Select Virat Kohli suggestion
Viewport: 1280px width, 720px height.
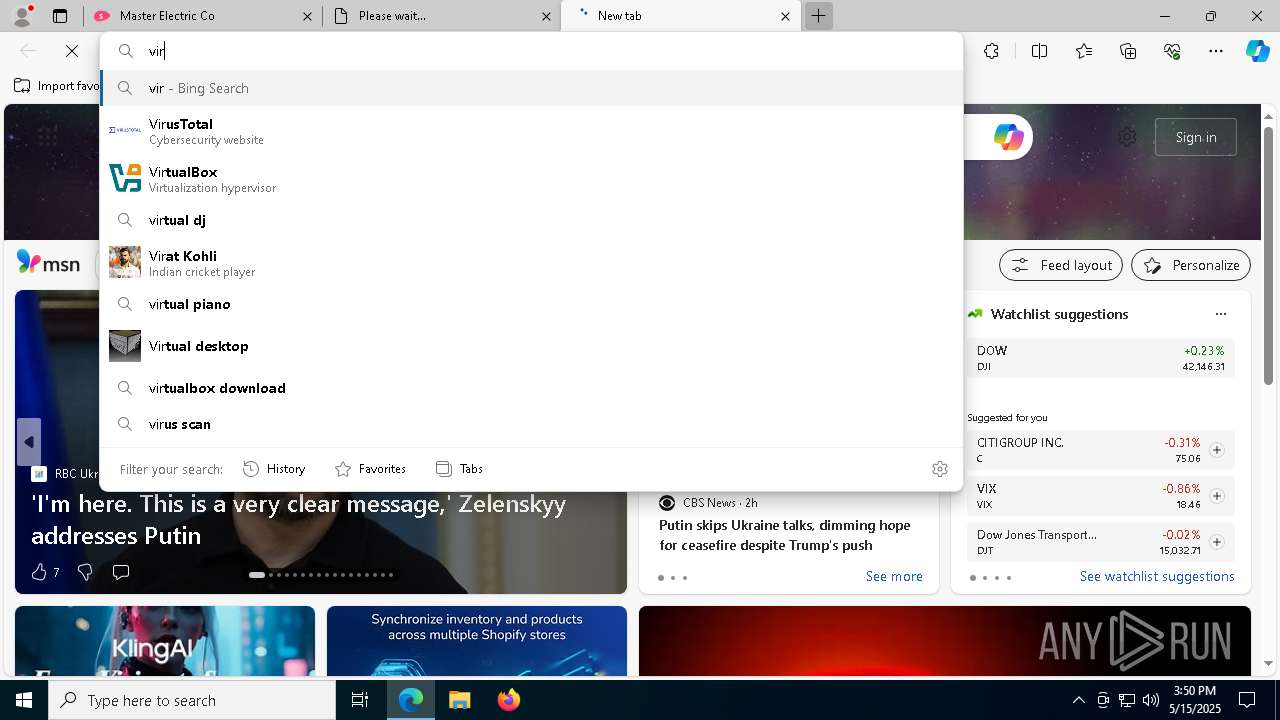(x=531, y=263)
